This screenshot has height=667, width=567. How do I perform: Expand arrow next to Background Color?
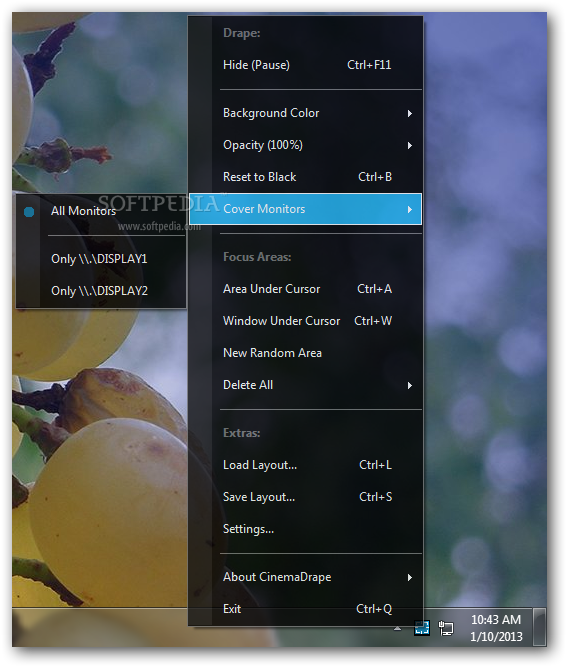pos(410,114)
